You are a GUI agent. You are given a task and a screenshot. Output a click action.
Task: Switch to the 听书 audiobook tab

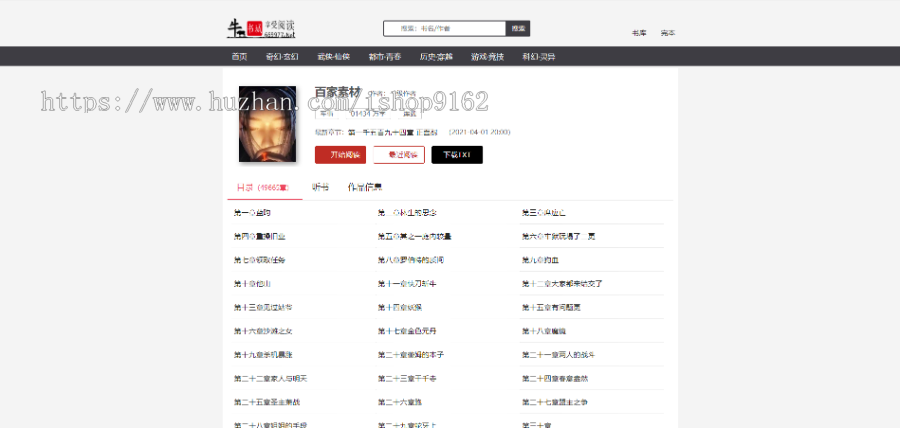click(320, 187)
